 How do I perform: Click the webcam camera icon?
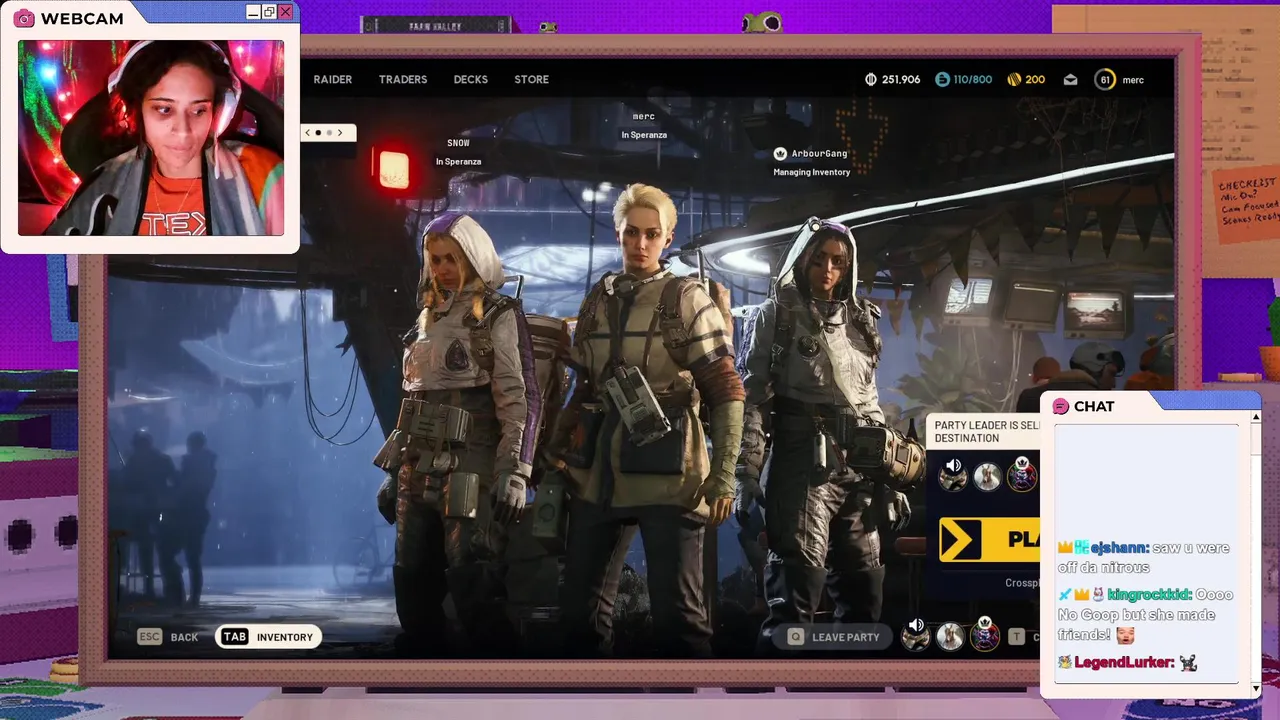23,18
